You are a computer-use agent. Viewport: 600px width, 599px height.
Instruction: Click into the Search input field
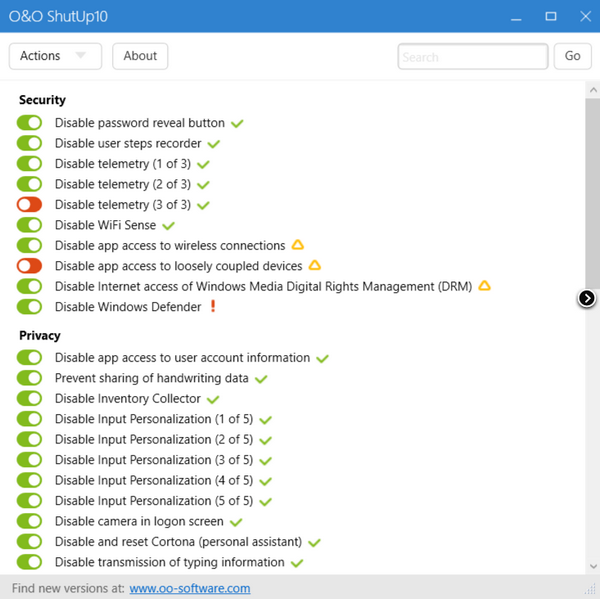pyautogui.click(x=472, y=57)
